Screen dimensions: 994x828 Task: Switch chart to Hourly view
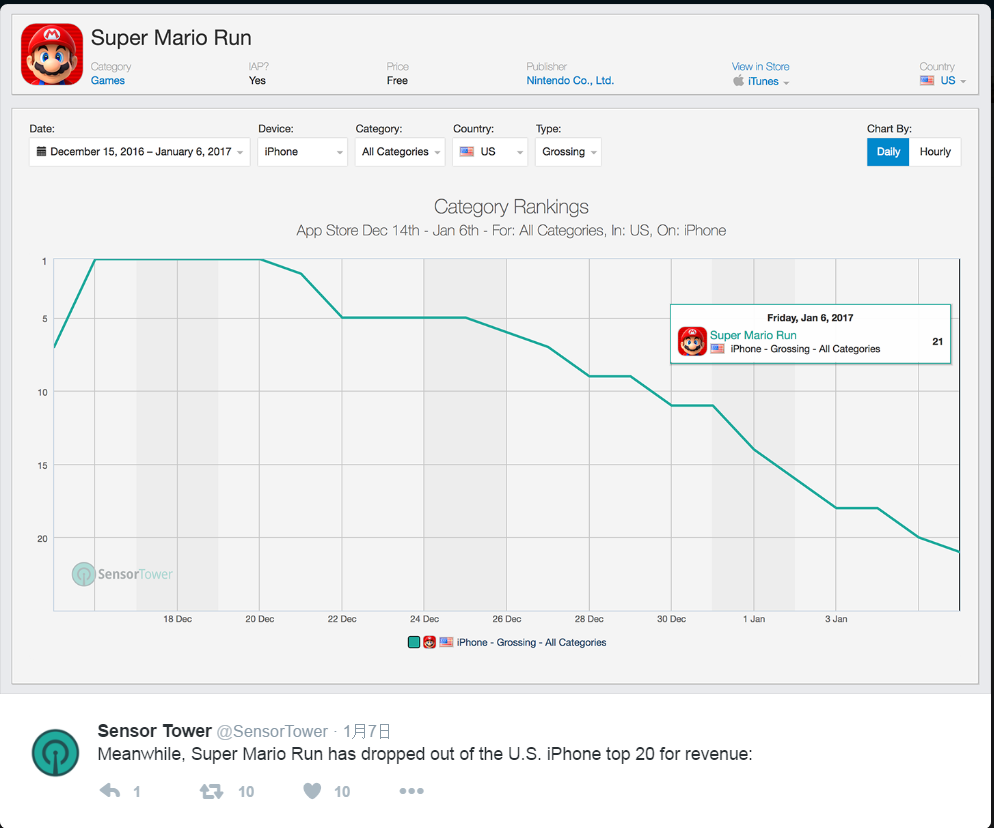[x=935, y=152]
